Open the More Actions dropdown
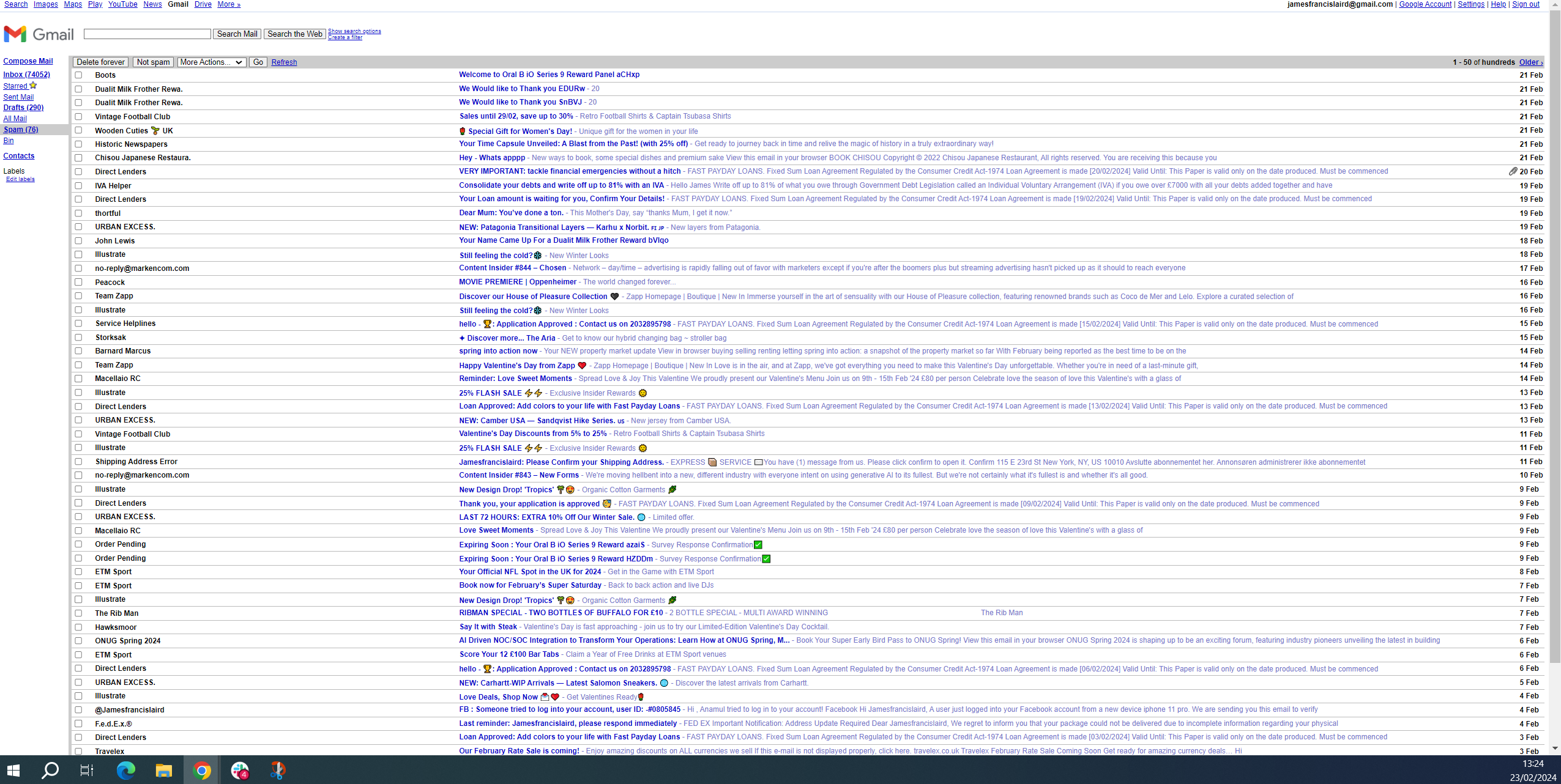Viewport: 1561px width, 784px height. (x=211, y=62)
